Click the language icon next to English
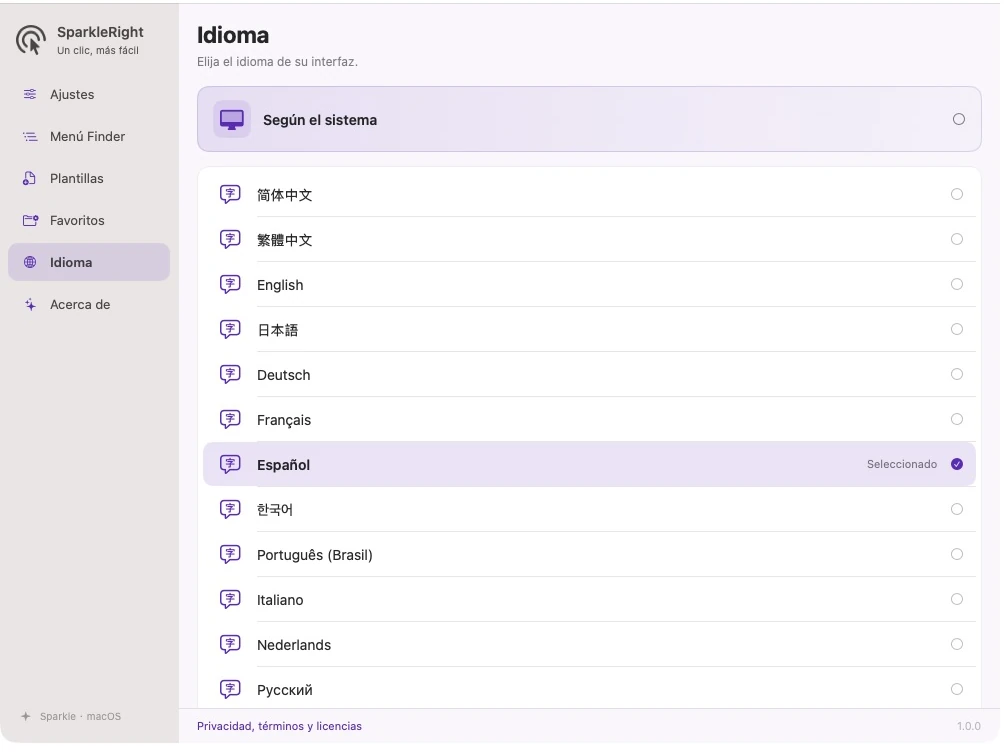Viewport: 1008px width, 755px height. [230, 284]
